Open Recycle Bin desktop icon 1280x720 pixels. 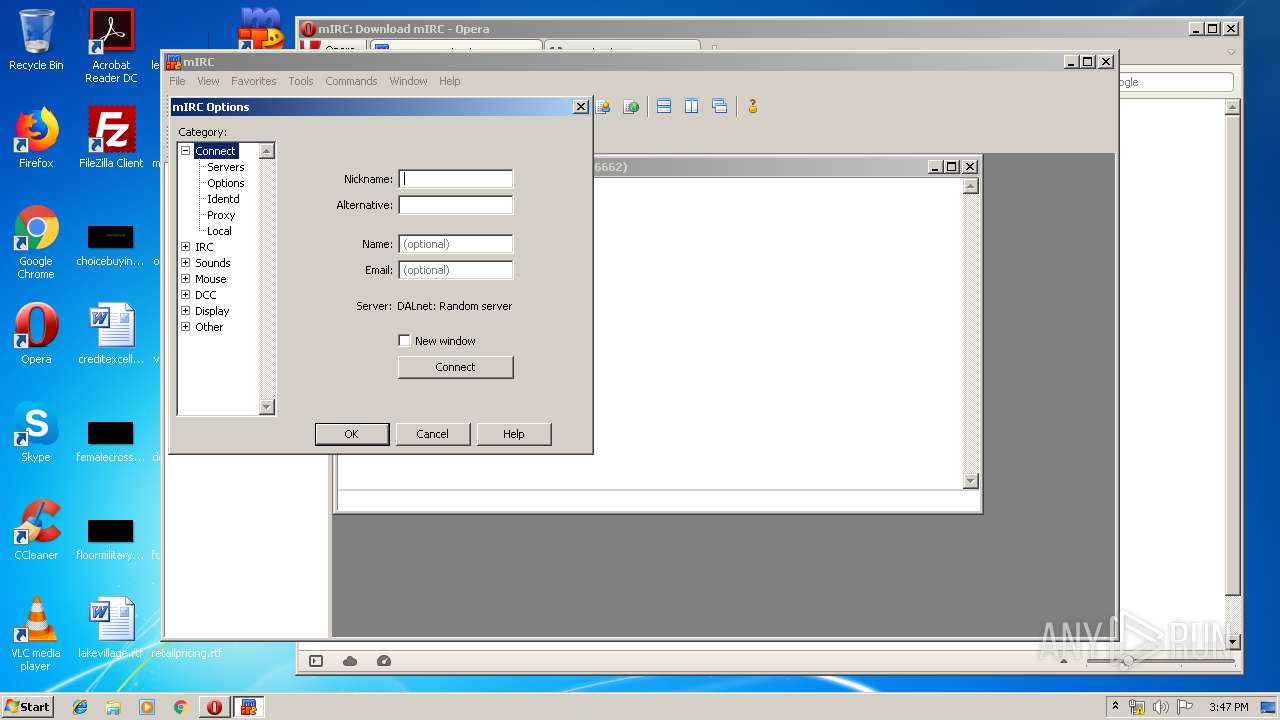click(x=36, y=40)
